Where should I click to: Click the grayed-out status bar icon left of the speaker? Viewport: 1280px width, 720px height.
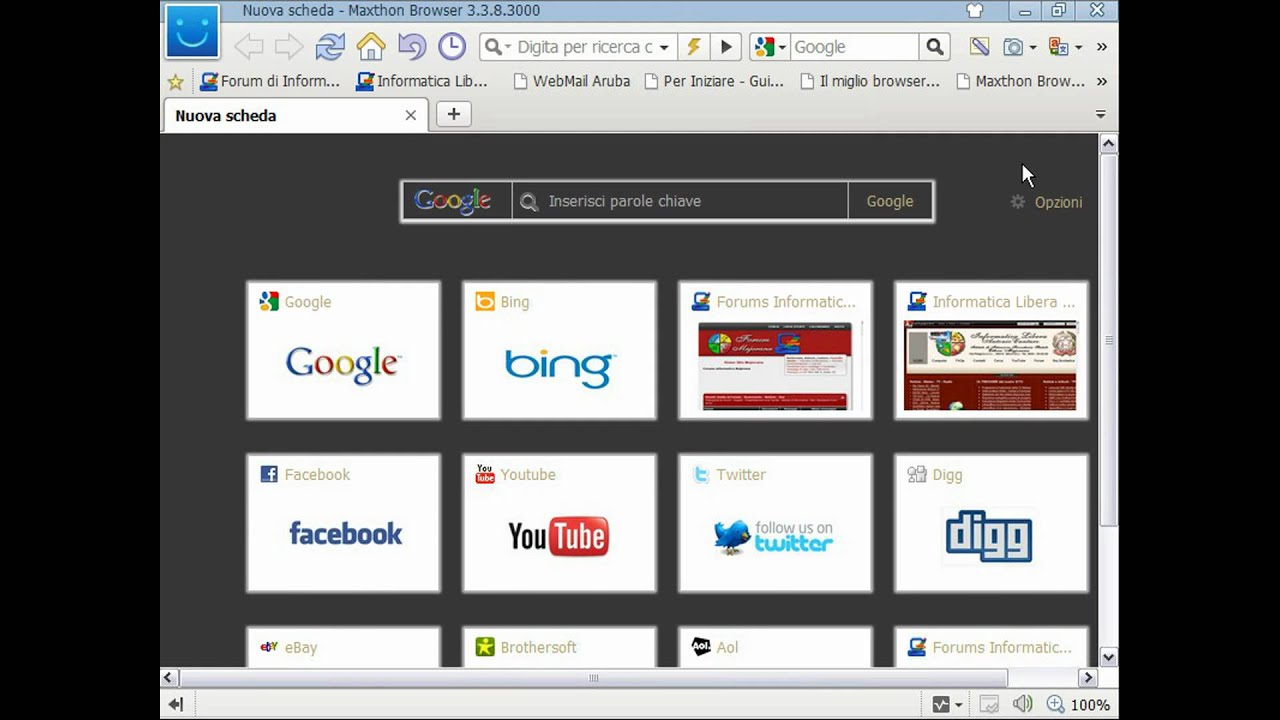(988, 705)
